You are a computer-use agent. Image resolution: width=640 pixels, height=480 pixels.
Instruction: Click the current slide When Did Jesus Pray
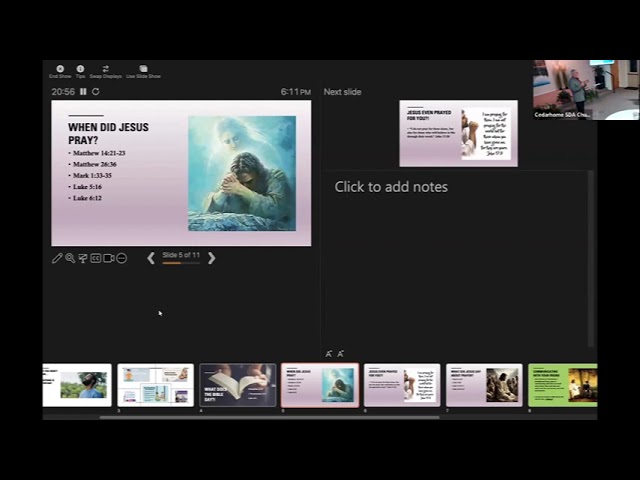pyautogui.click(x=181, y=173)
